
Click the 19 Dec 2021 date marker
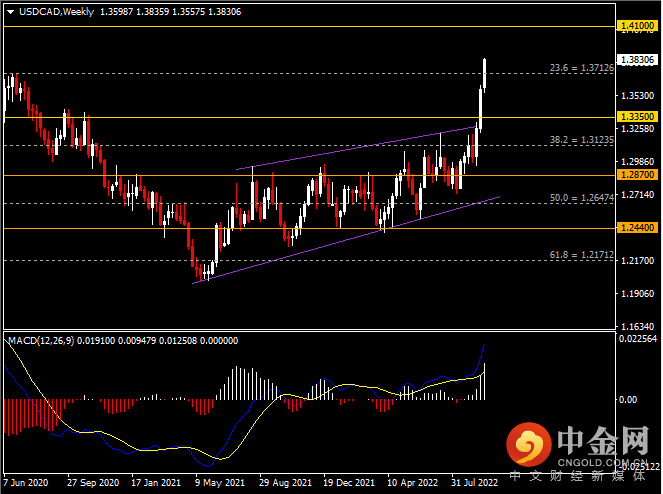coord(349,483)
